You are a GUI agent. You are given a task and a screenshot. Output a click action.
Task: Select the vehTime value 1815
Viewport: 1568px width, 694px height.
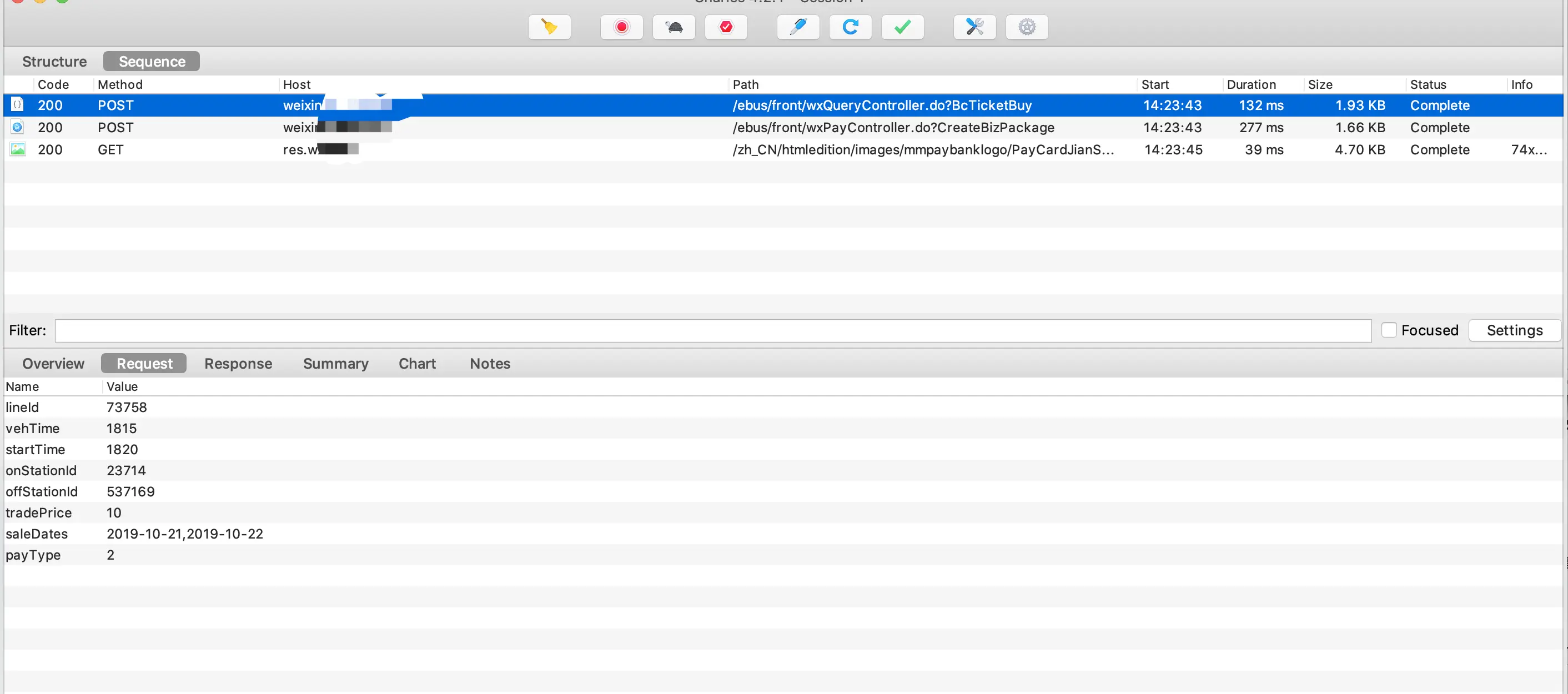121,428
